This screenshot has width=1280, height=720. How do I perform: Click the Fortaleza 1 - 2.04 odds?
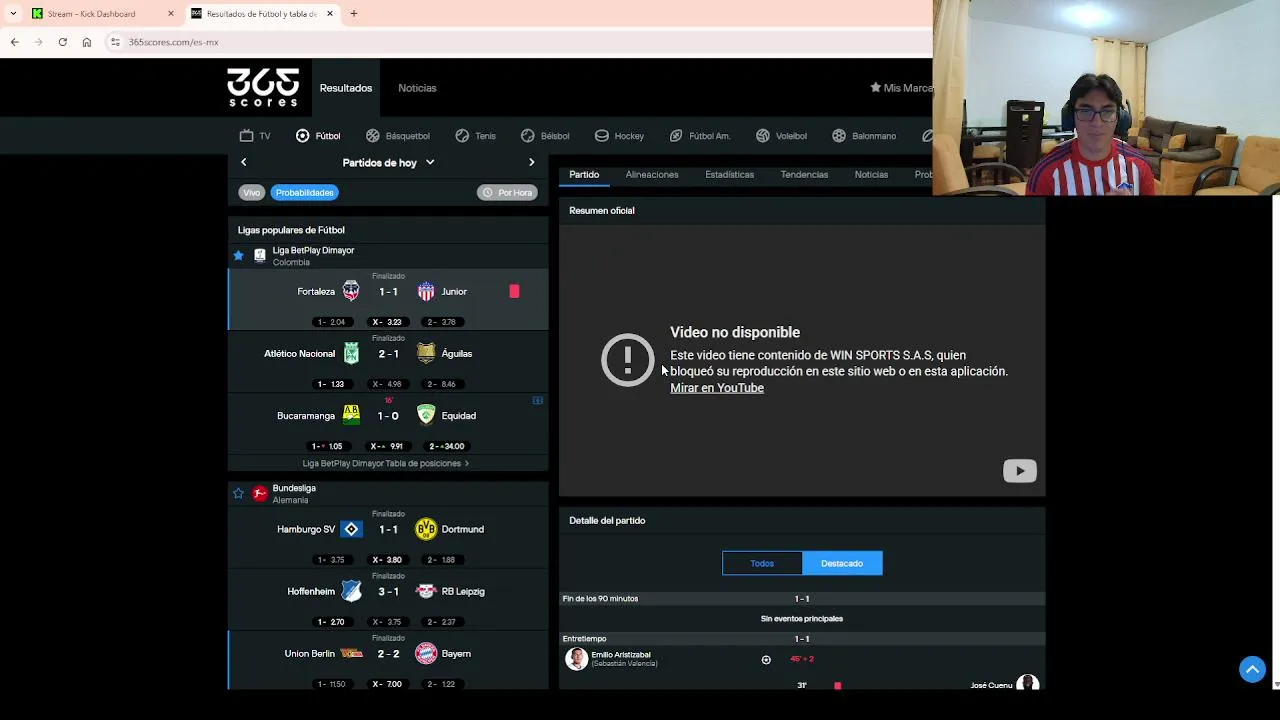click(x=331, y=322)
